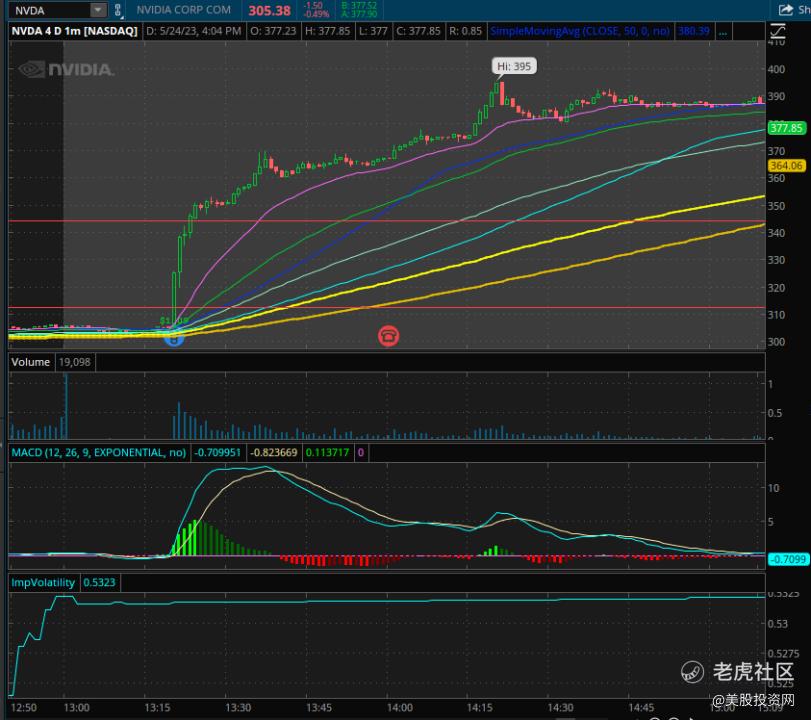811x720 pixels.
Task: Click the NVDA symbol input field
Action: coord(50,10)
